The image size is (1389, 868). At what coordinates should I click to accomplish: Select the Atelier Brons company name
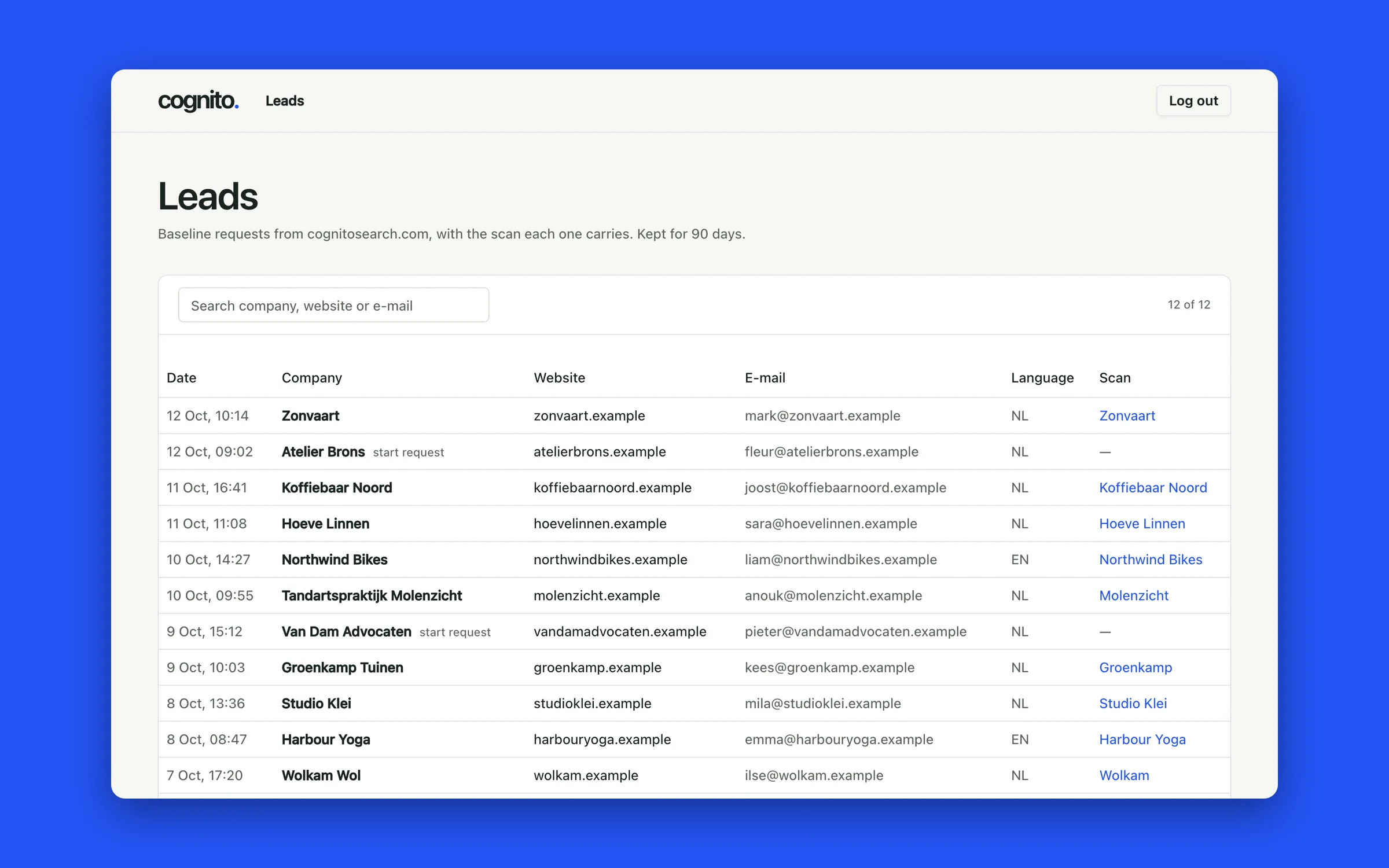(x=323, y=451)
